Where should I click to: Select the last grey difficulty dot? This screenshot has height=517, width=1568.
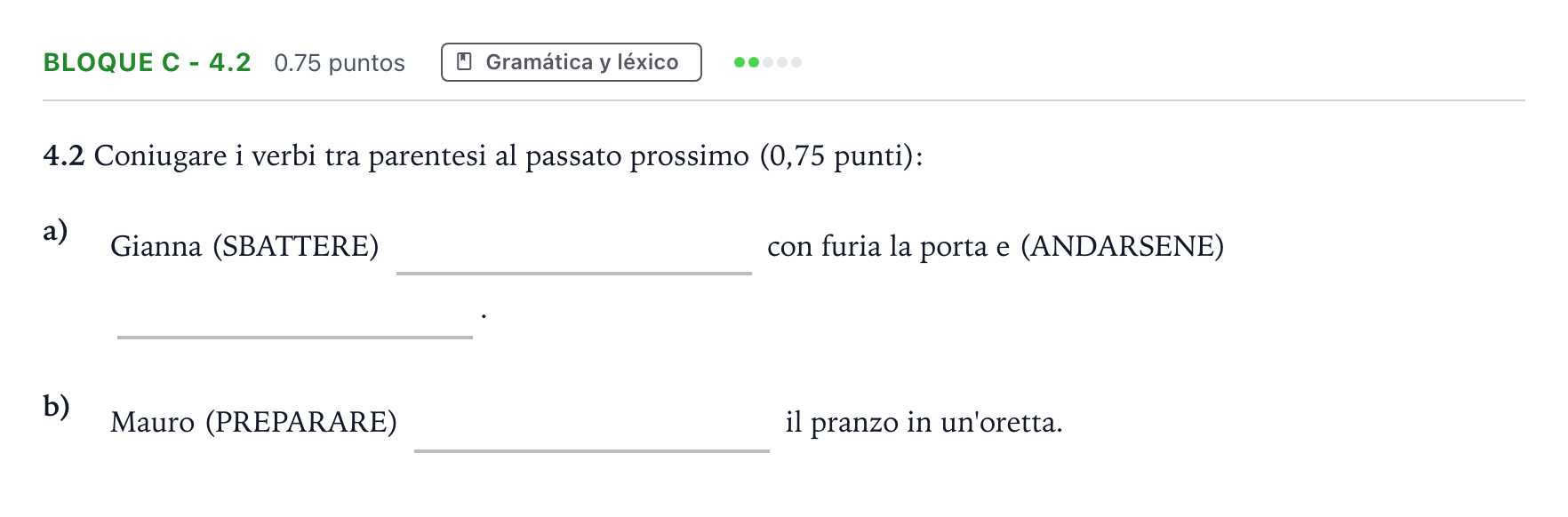pos(796,62)
